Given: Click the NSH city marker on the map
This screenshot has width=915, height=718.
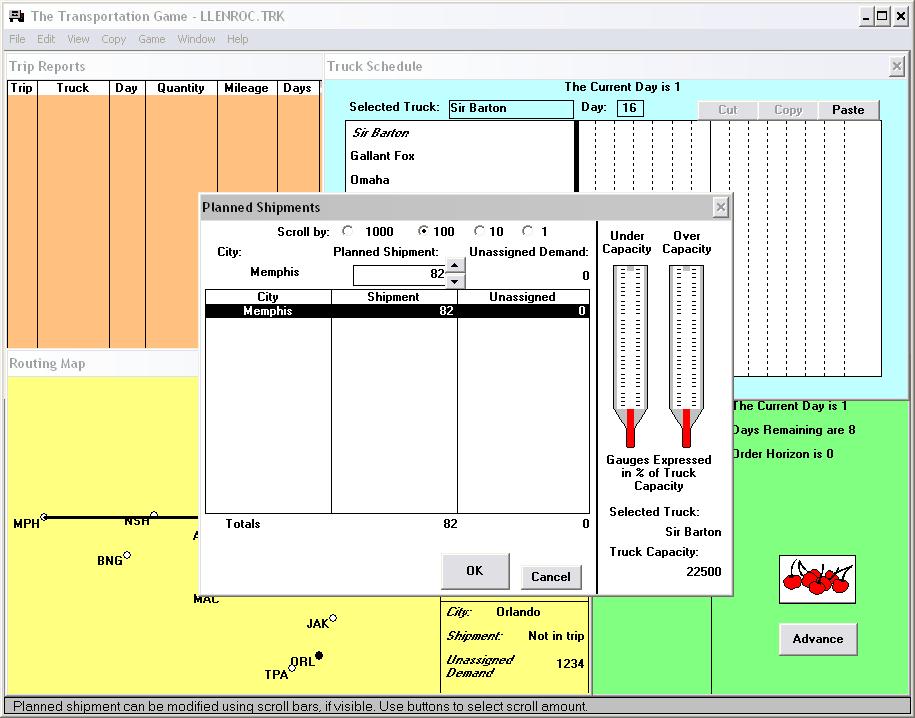Looking at the screenshot, I should point(153,514).
